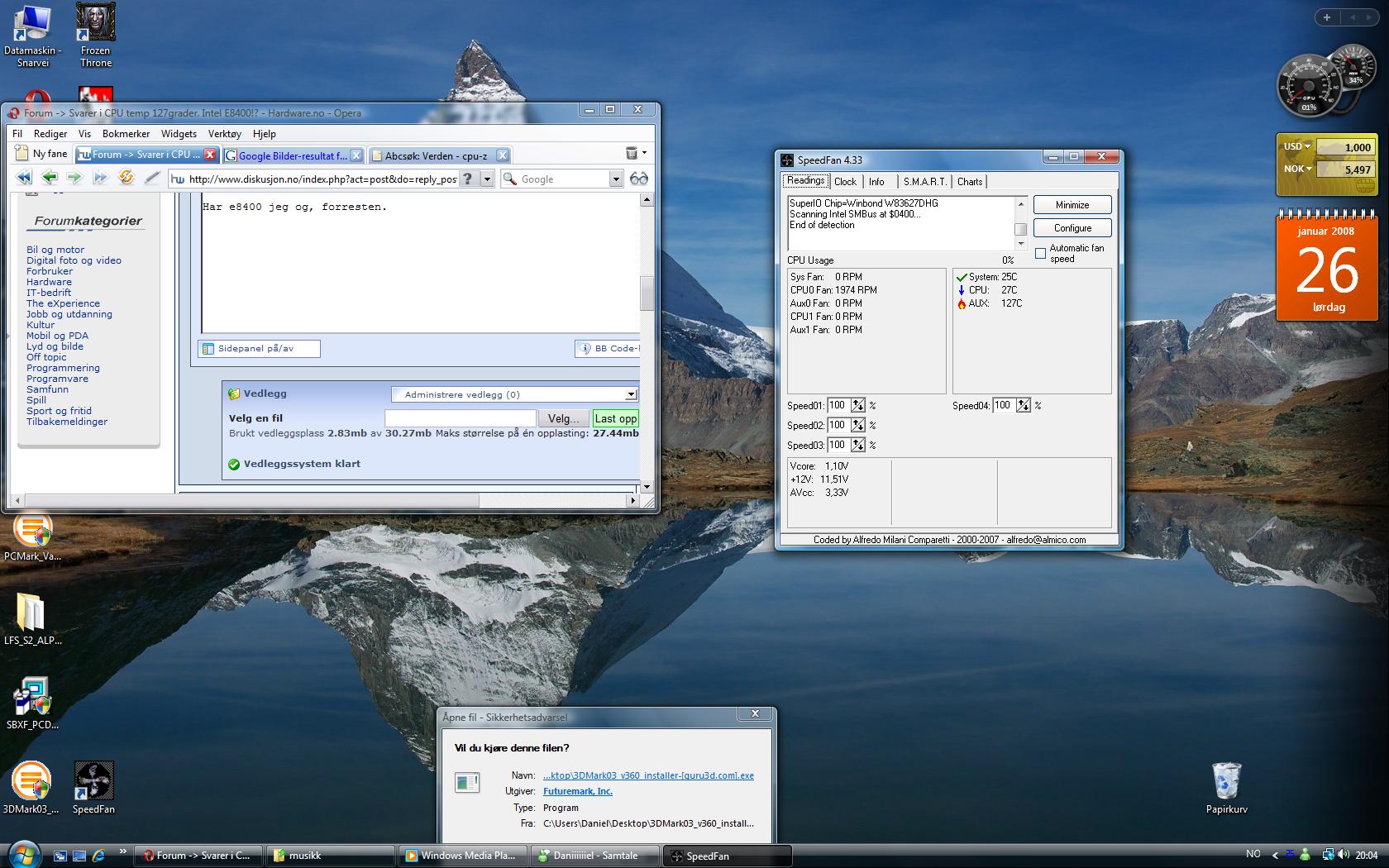The height and width of the screenshot is (868, 1389).
Task: Click the SpeedFan desktop shortcut icon
Action: tap(93, 781)
